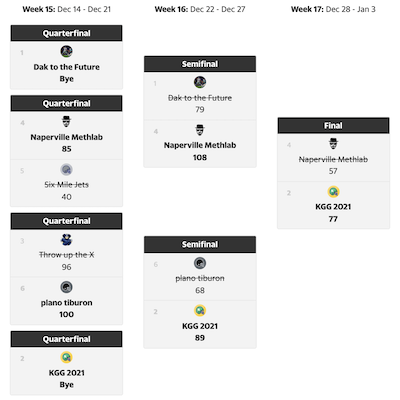400x400 pixels.
Task: Click Dak to the Future avatar in first Quarterfinal
Action: [x=67, y=51]
